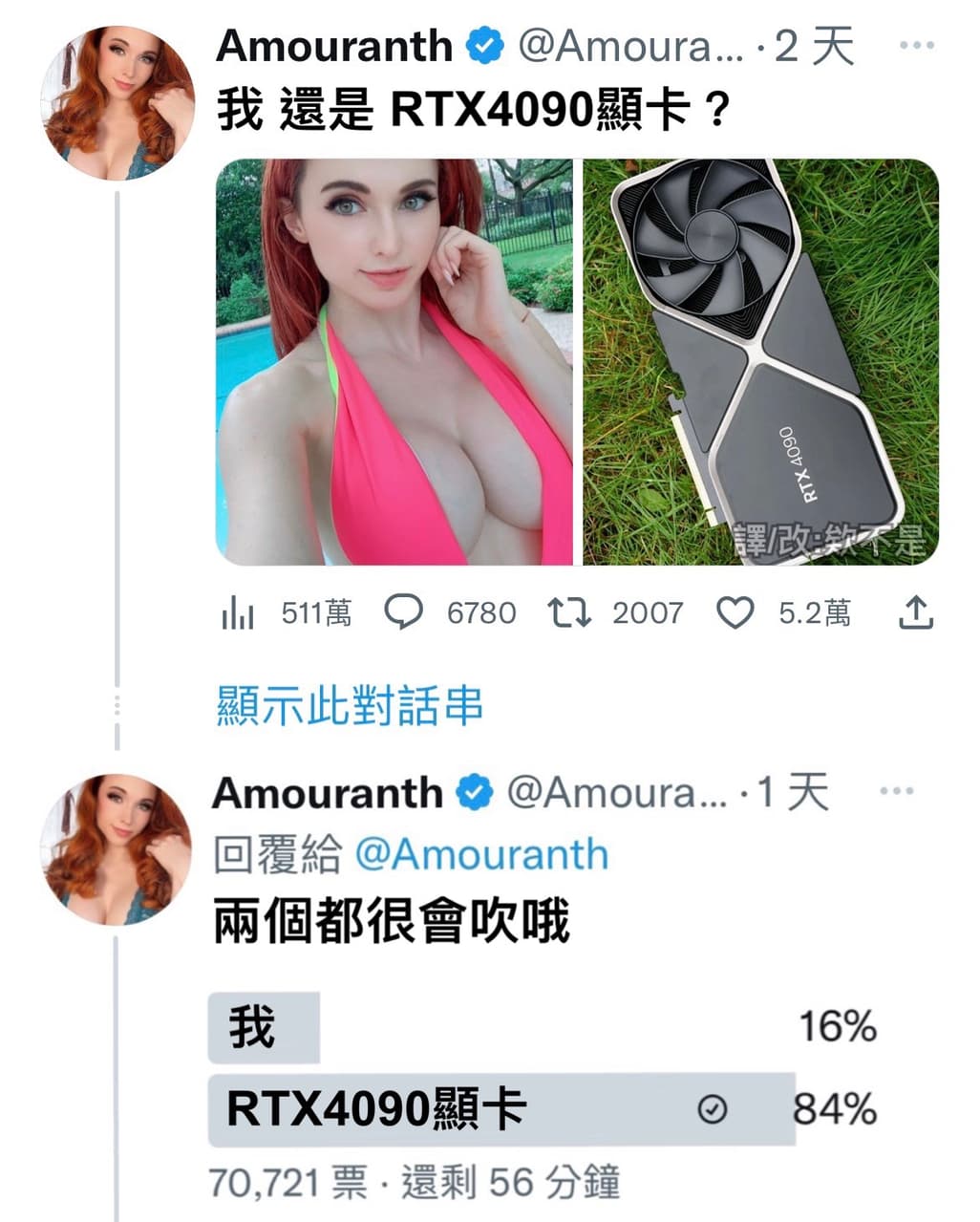Click the Amouranth display name on first tweet
Screen dimensions: 980x1222
pos(334,46)
